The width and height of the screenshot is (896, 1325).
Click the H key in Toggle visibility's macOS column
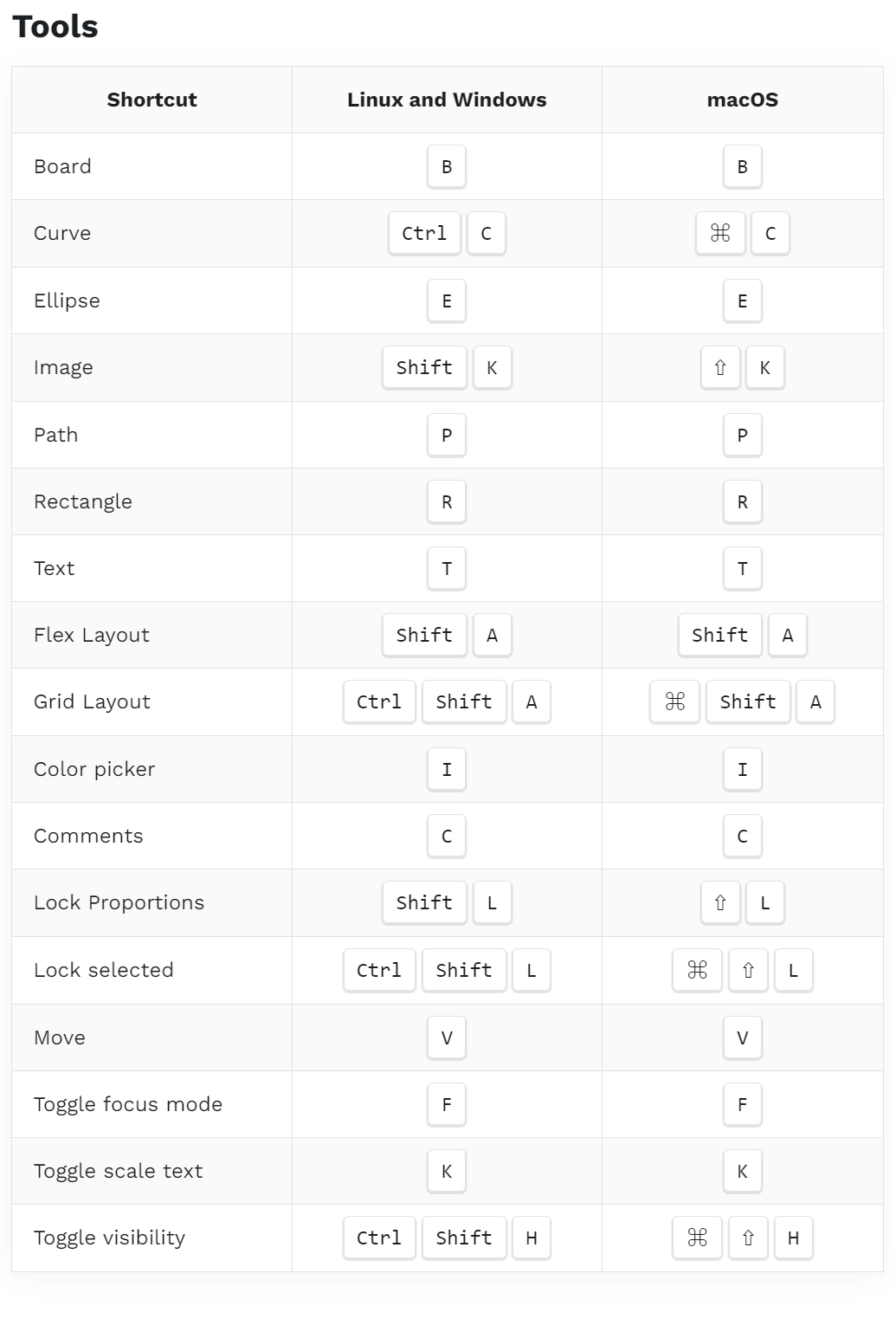coord(793,1238)
